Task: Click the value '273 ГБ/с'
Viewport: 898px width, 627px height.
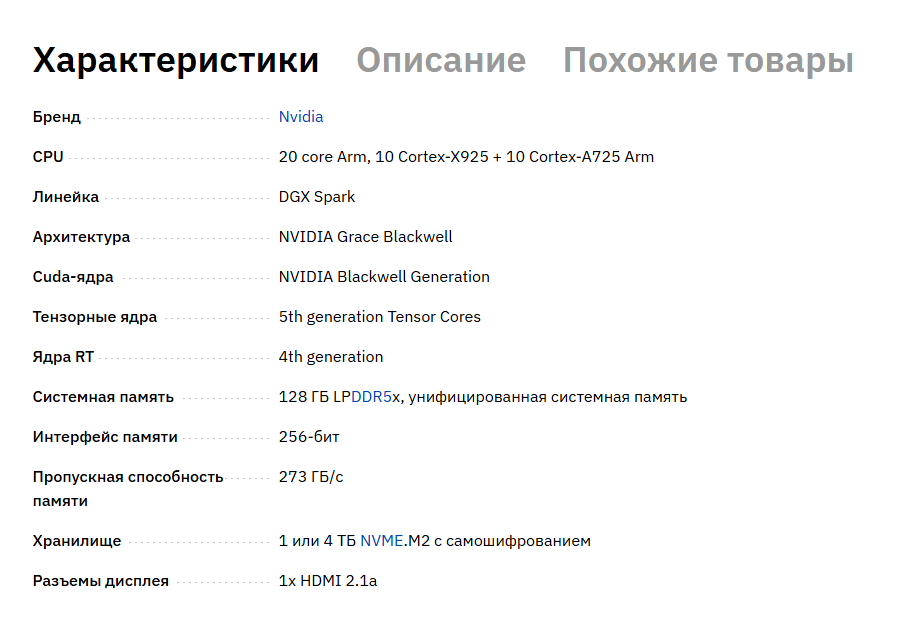Action: [x=311, y=477]
